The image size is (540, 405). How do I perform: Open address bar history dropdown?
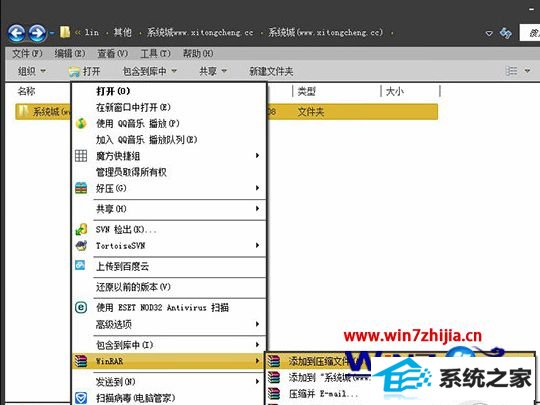click(x=489, y=33)
